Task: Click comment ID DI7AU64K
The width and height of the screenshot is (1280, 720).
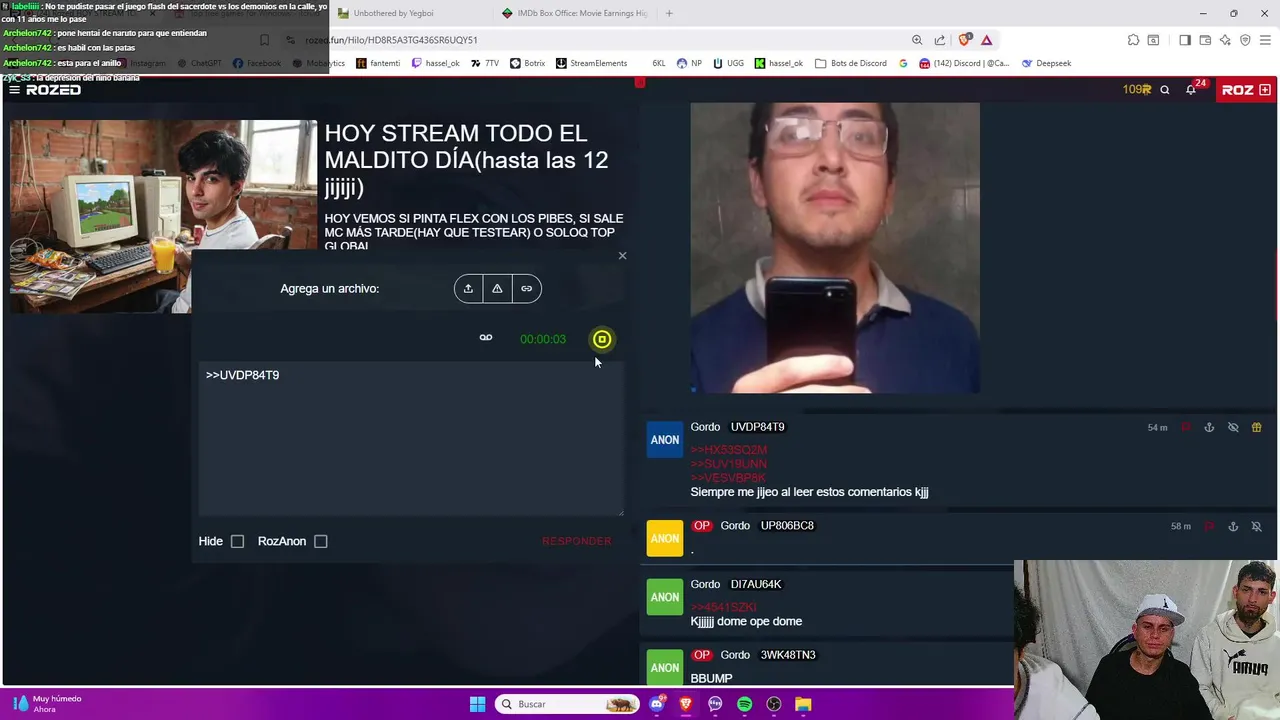Action: (x=756, y=584)
